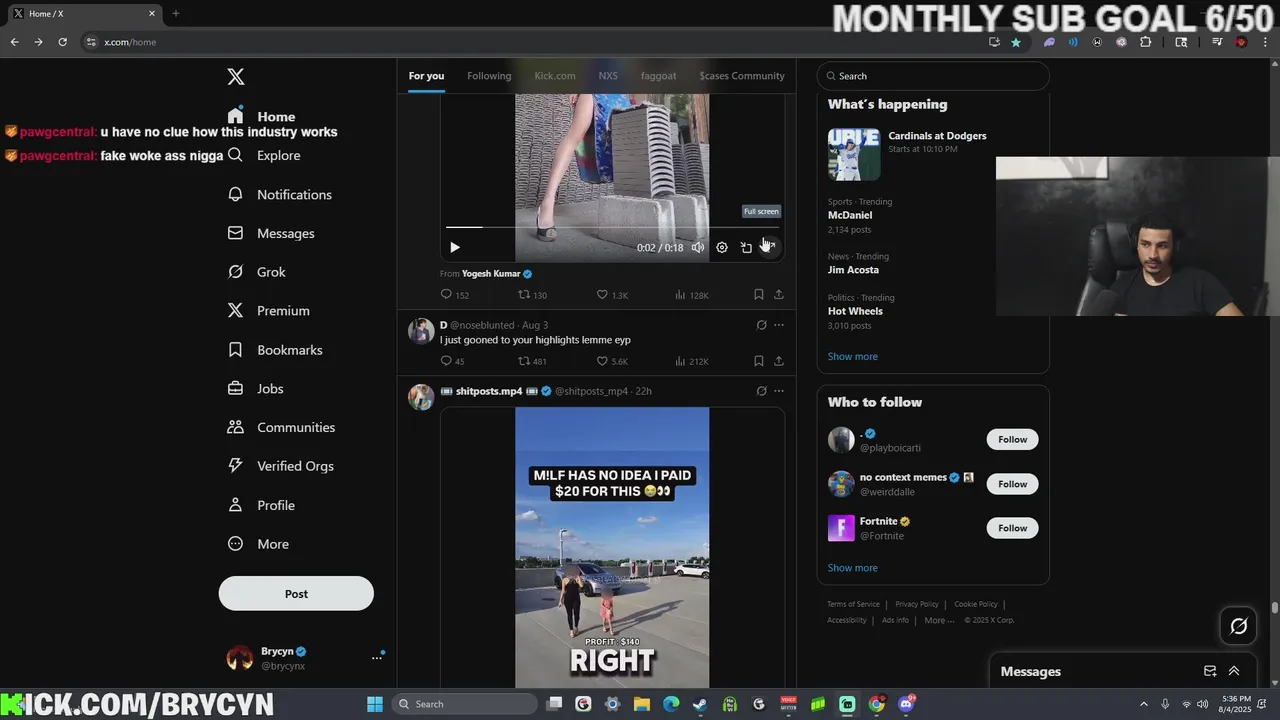Image resolution: width=1280 pixels, height=720 pixels.
Task: Share the Yogesh Kumar video post
Action: [779, 295]
